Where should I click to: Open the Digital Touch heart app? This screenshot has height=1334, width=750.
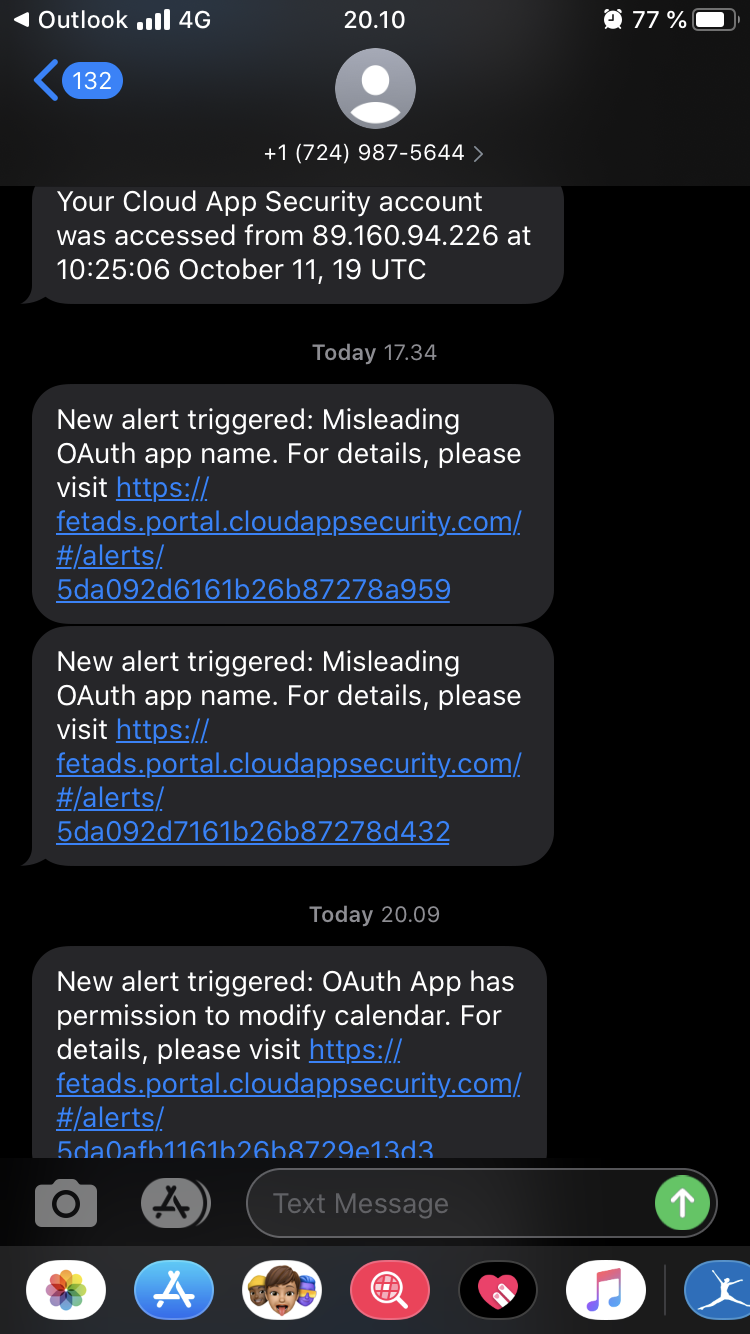[498, 1290]
